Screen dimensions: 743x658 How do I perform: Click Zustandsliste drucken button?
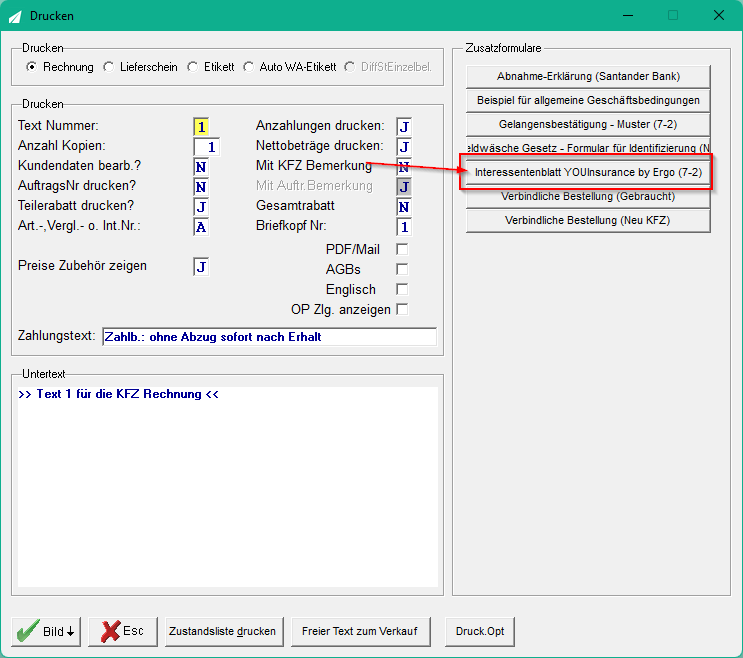(224, 631)
